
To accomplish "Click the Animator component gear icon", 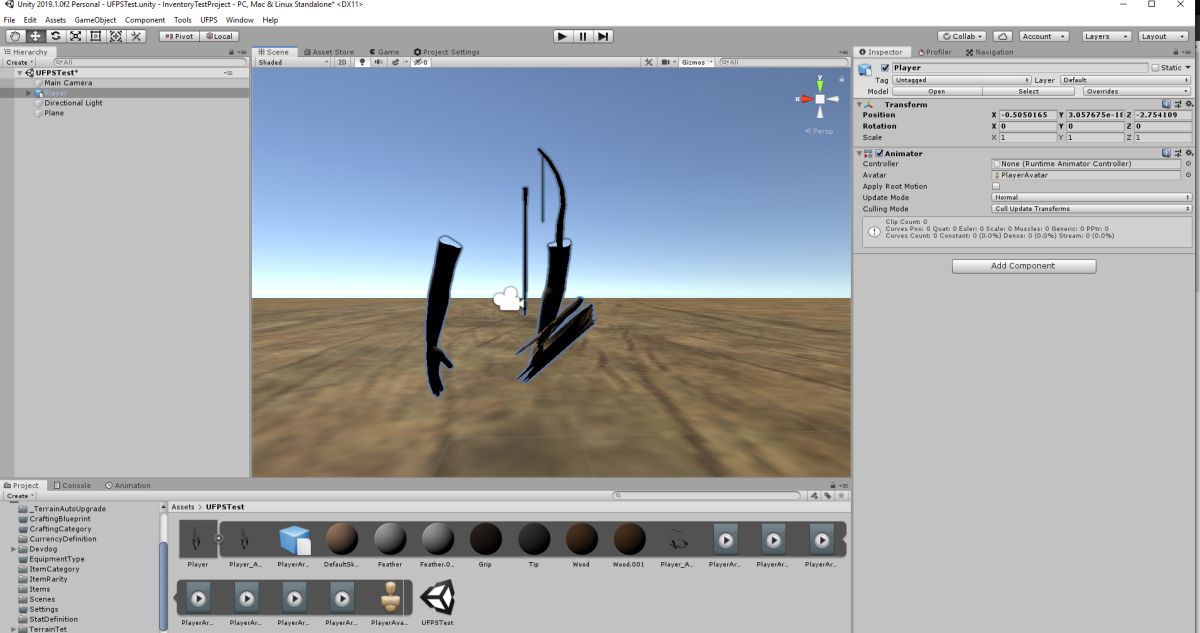I will point(1189,153).
